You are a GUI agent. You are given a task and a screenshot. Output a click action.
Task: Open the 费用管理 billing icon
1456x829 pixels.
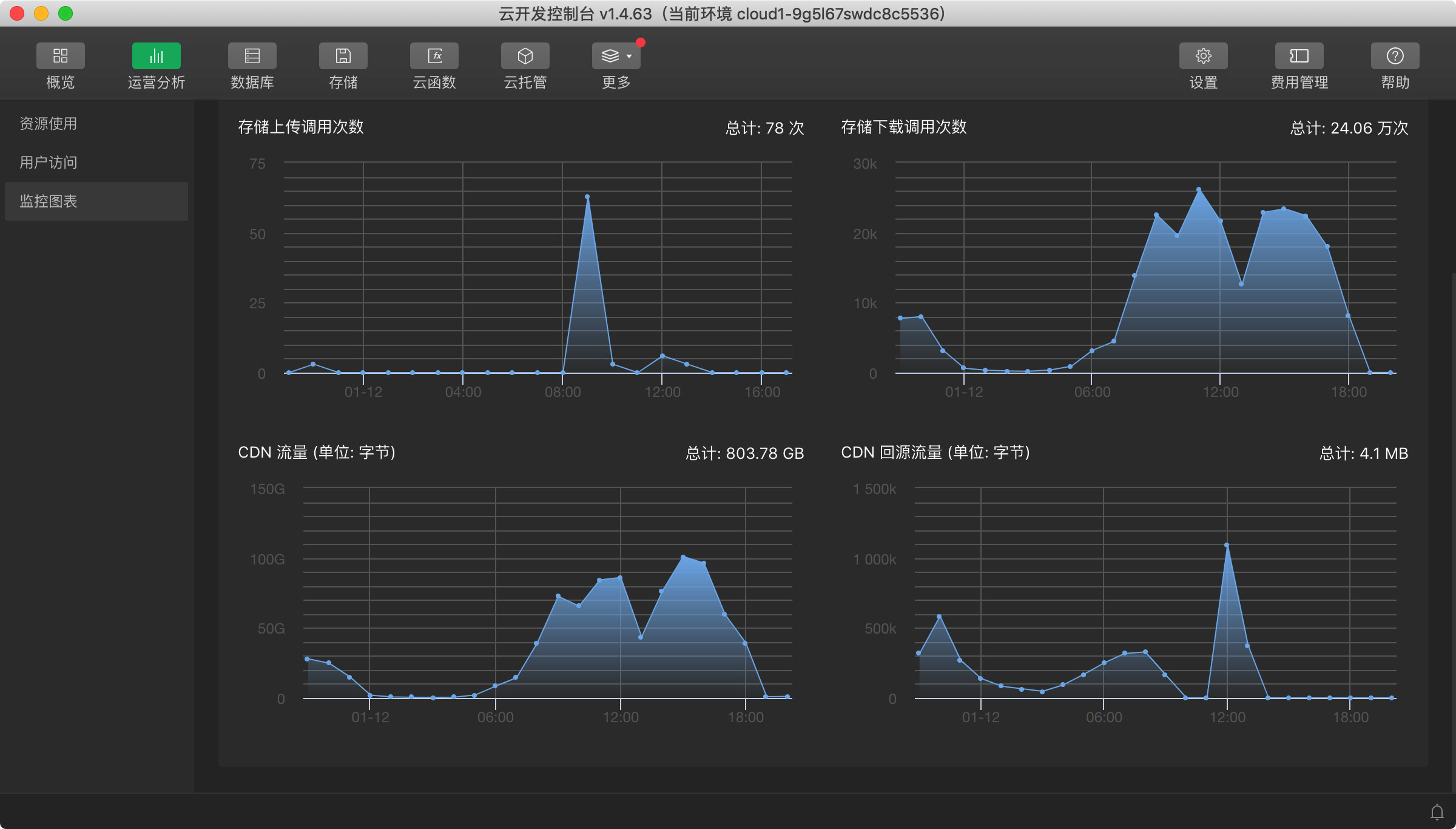tap(1299, 56)
